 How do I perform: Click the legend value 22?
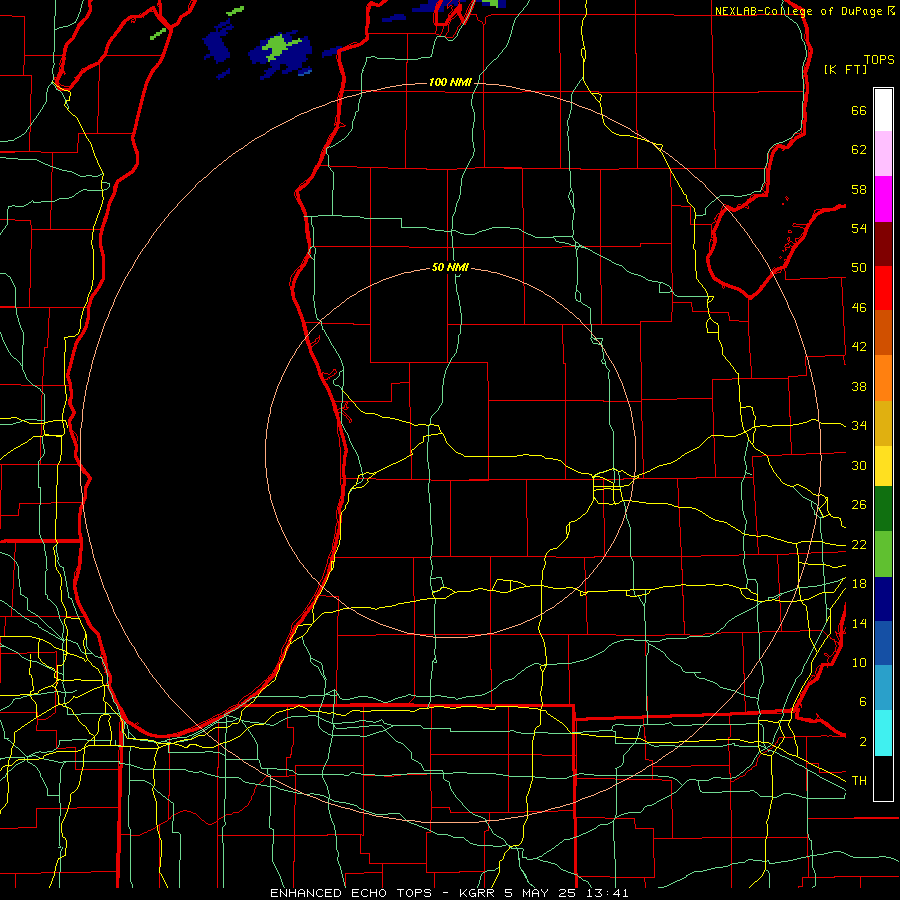(859, 544)
